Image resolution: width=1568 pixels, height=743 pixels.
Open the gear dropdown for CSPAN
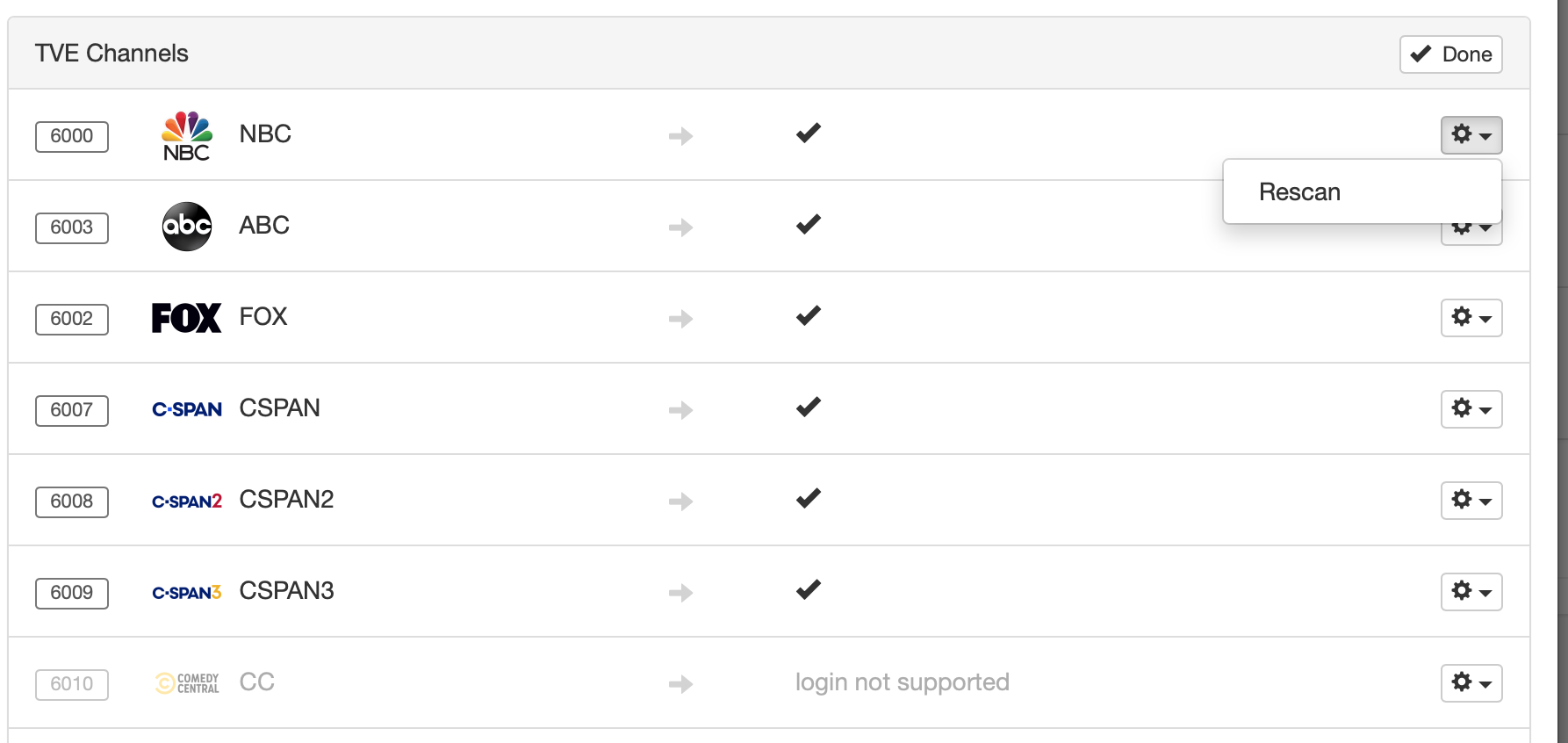pos(1471,409)
